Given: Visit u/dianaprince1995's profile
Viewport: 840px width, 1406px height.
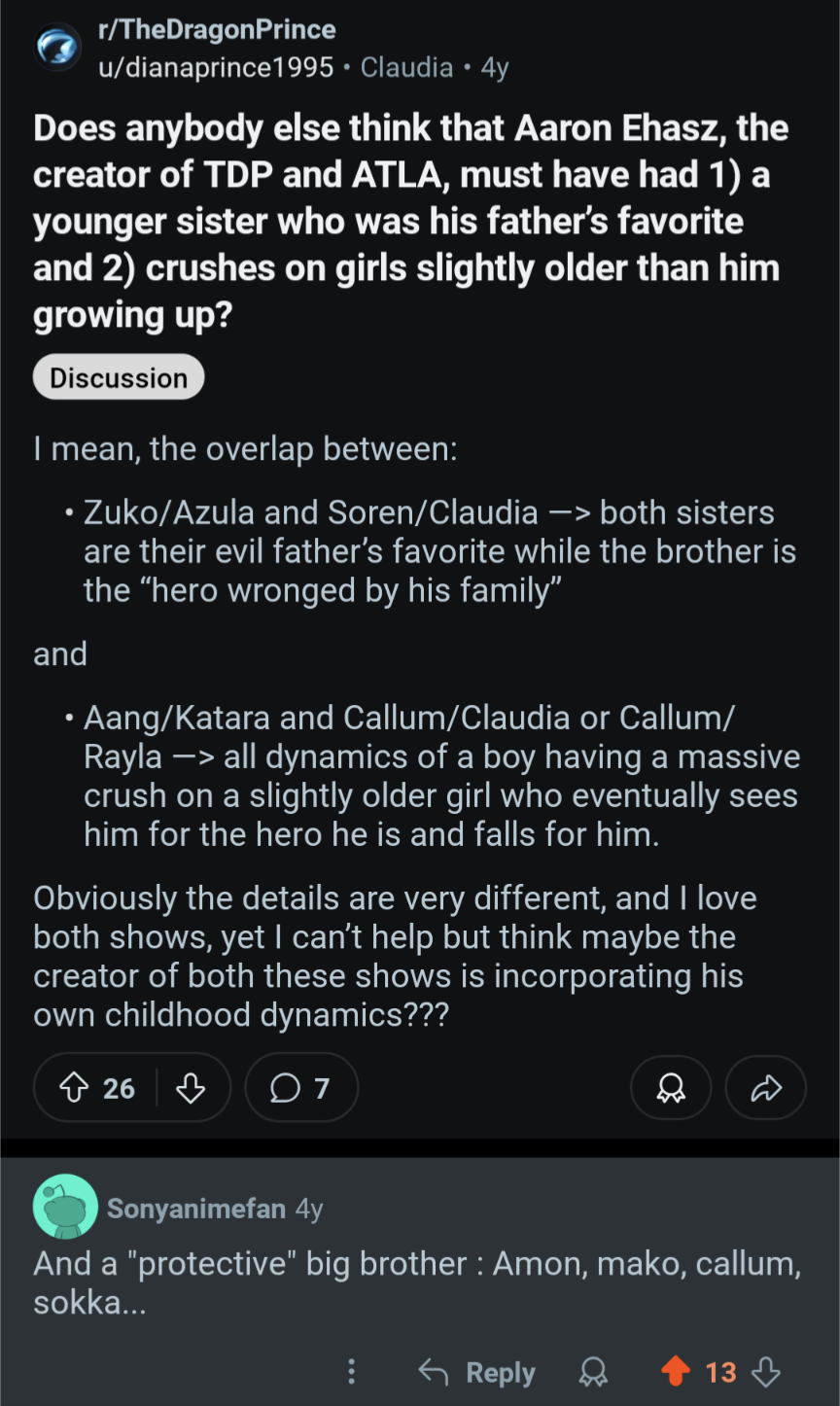Looking at the screenshot, I should (216, 67).
